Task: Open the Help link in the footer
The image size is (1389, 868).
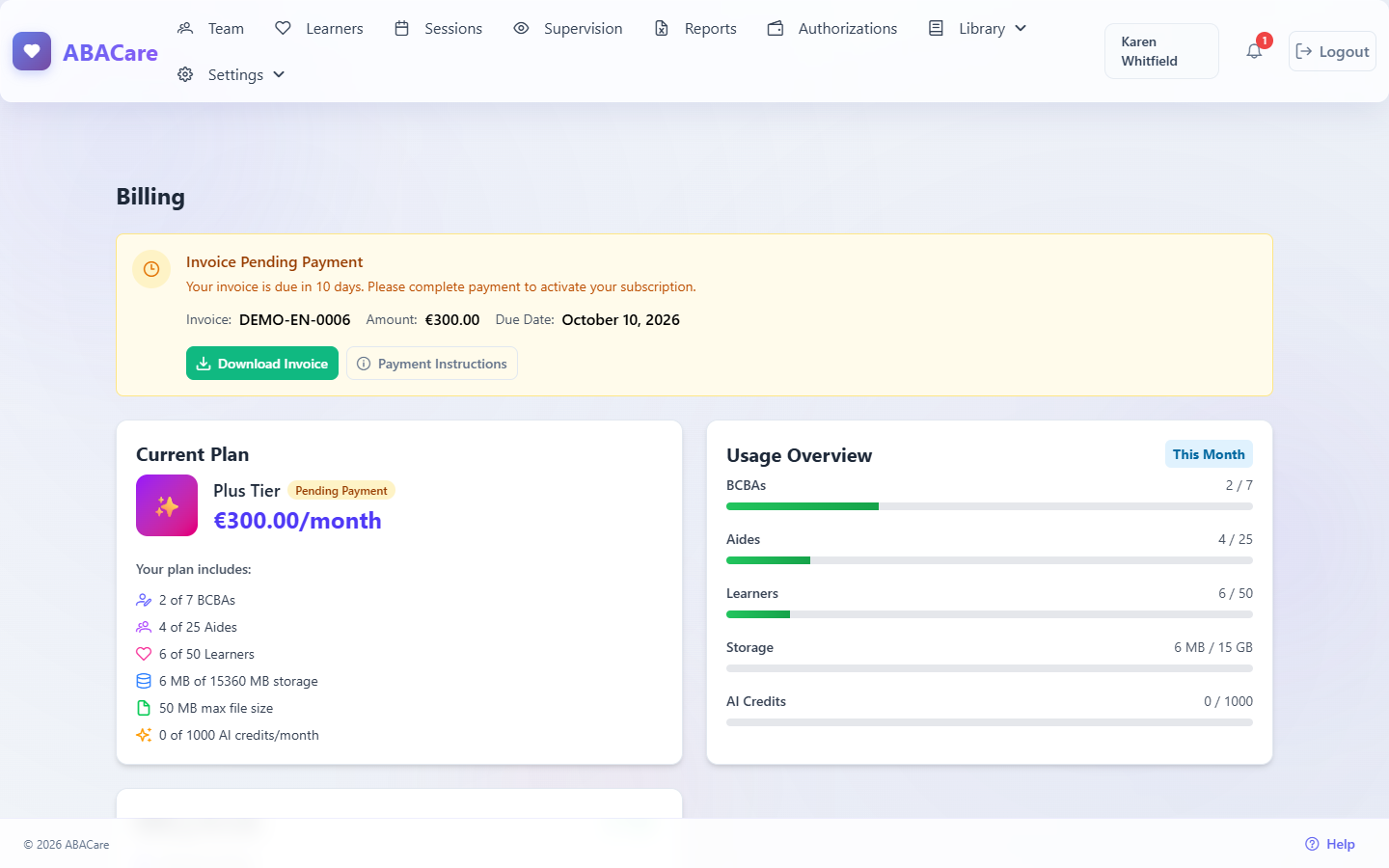Action: point(1330,844)
